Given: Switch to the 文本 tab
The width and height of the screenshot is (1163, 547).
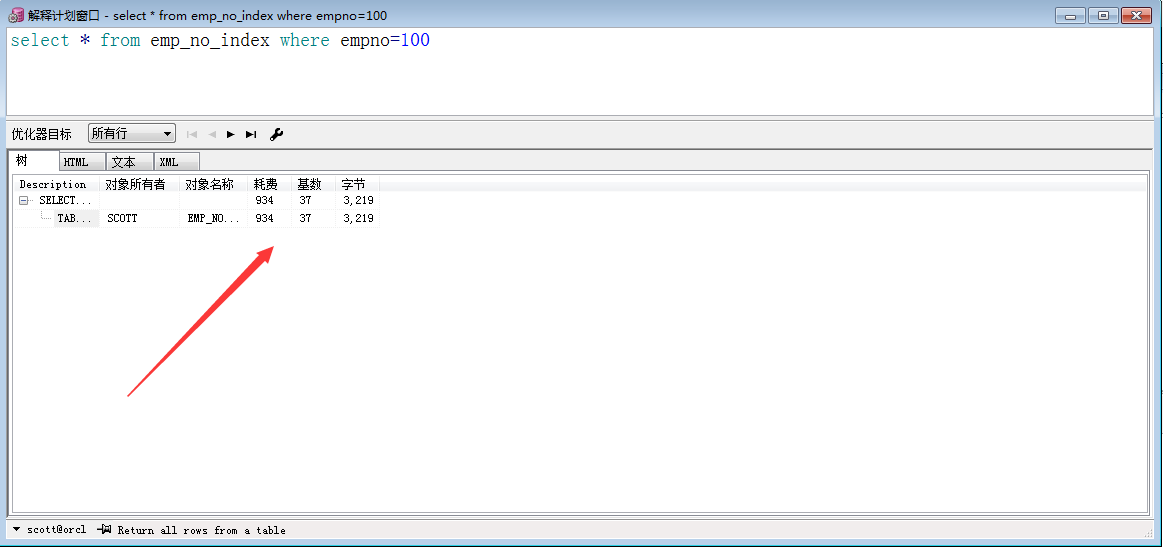Looking at the screenshot, I should tap(130, 162).
